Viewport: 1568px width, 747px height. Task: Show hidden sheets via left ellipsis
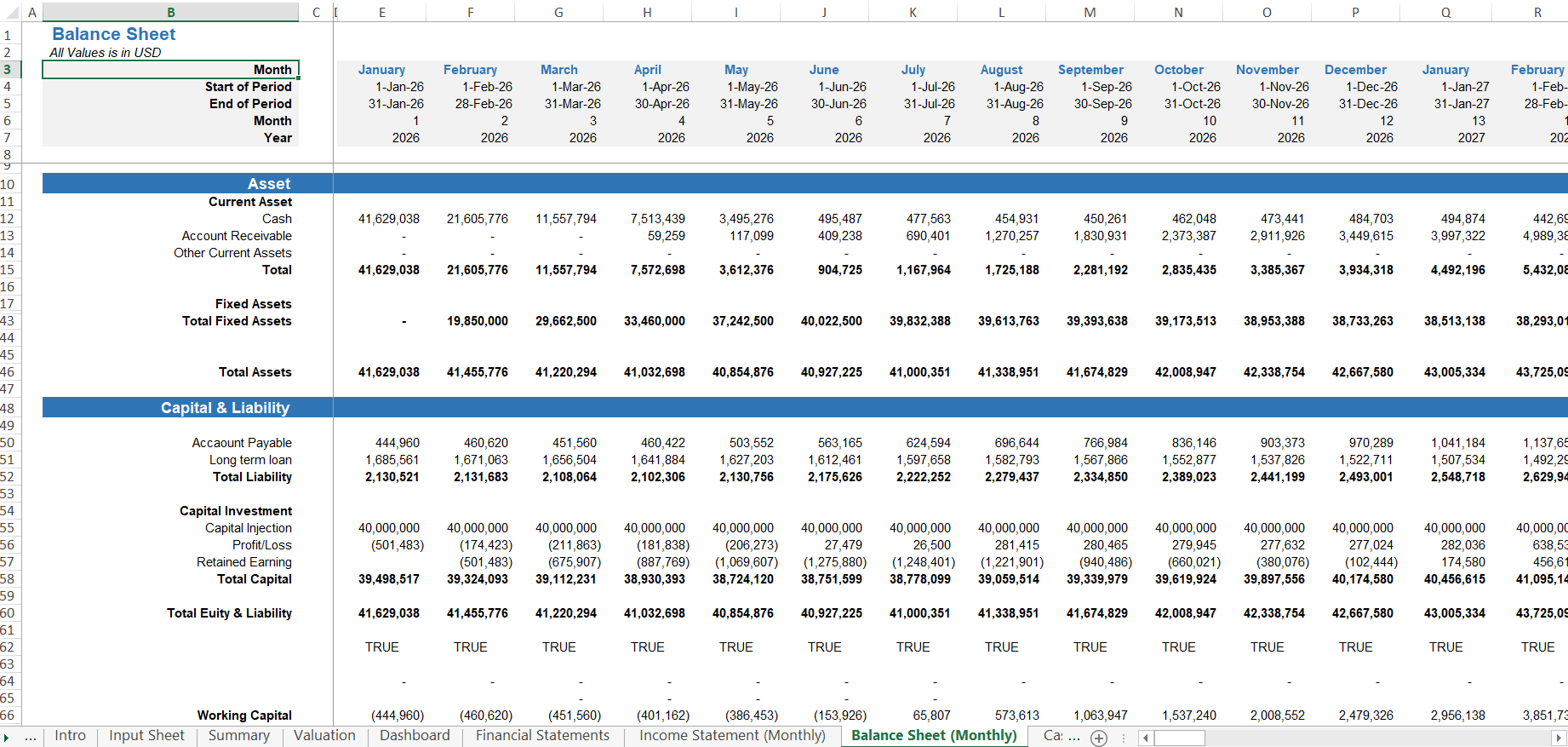click(x=31, y=737)
